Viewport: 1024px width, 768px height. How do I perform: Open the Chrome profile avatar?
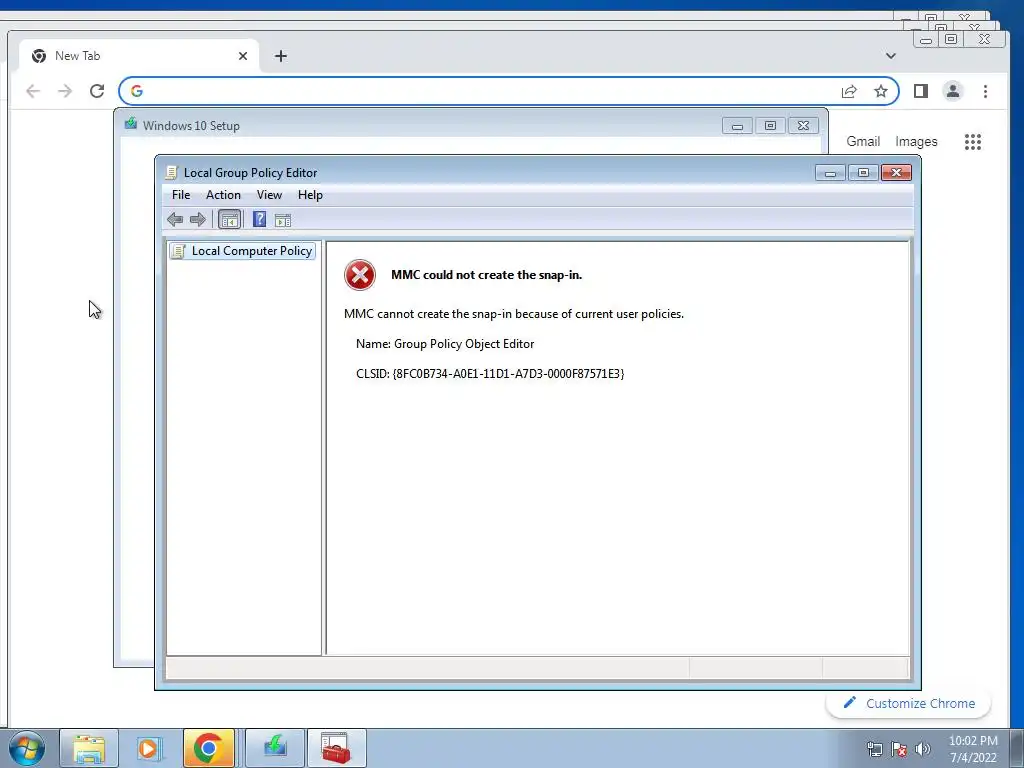(953, 91)
